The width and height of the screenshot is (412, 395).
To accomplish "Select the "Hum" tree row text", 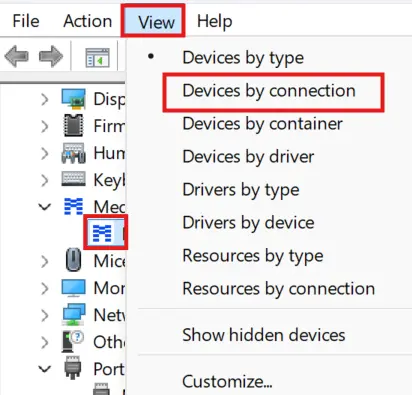I will 109,153.
